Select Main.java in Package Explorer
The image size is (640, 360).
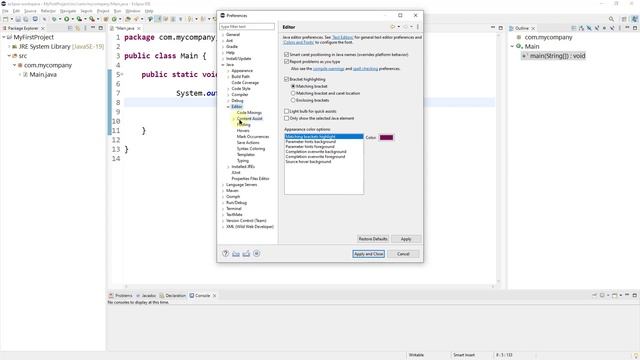tap(42, 74)
